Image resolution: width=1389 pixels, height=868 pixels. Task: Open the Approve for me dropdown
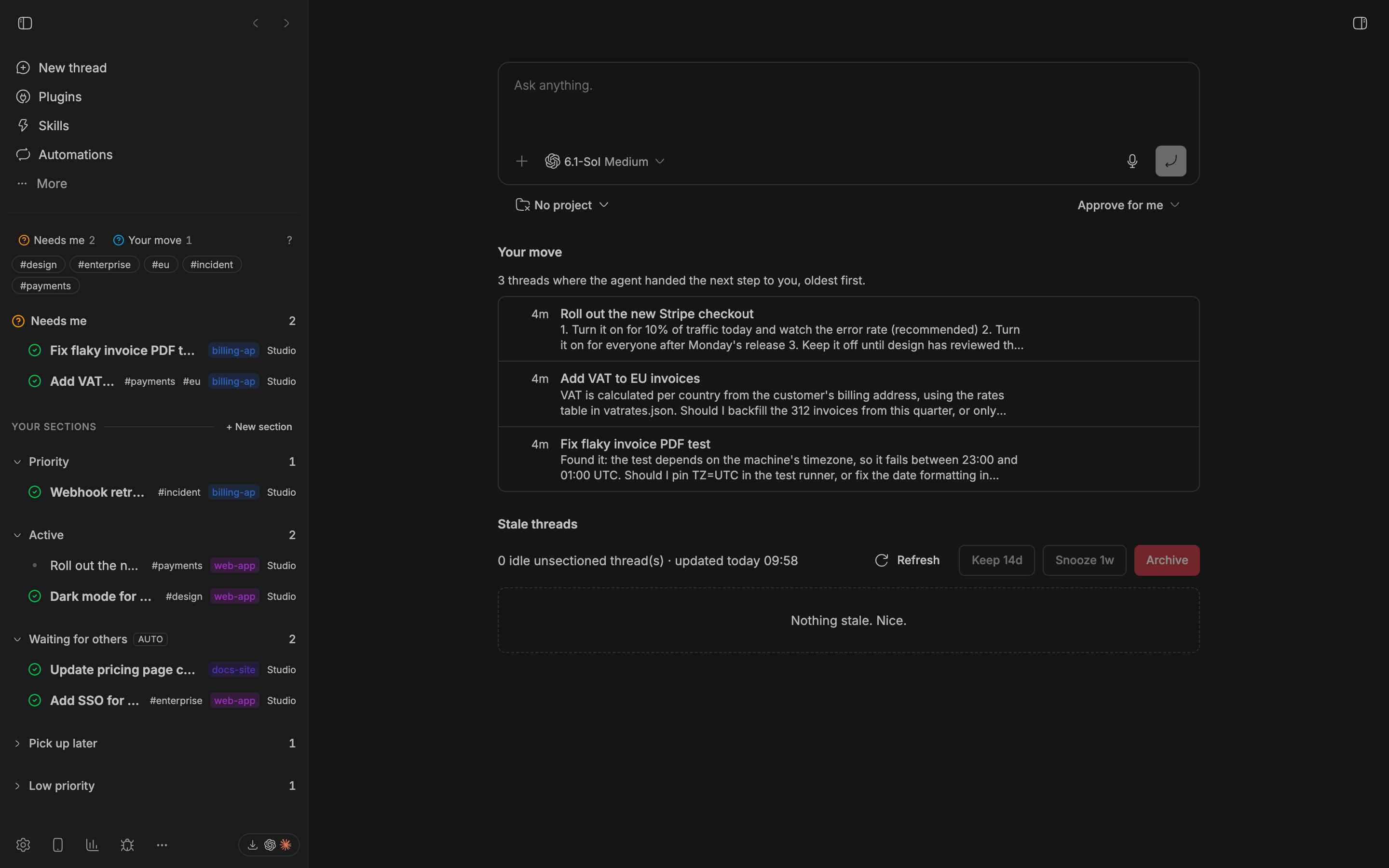[1128, 205]
